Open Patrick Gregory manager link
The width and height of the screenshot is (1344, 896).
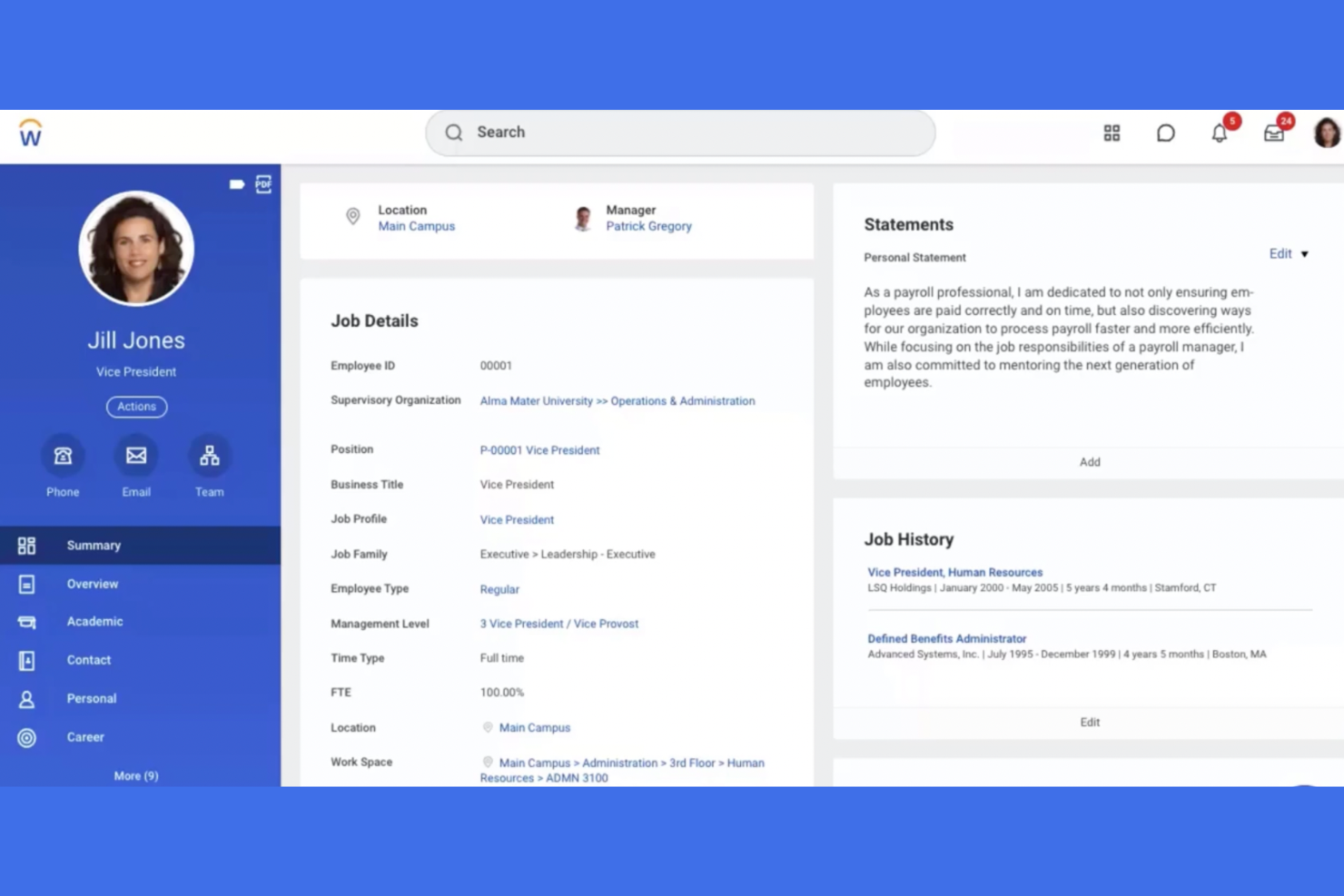coord(648,226)
